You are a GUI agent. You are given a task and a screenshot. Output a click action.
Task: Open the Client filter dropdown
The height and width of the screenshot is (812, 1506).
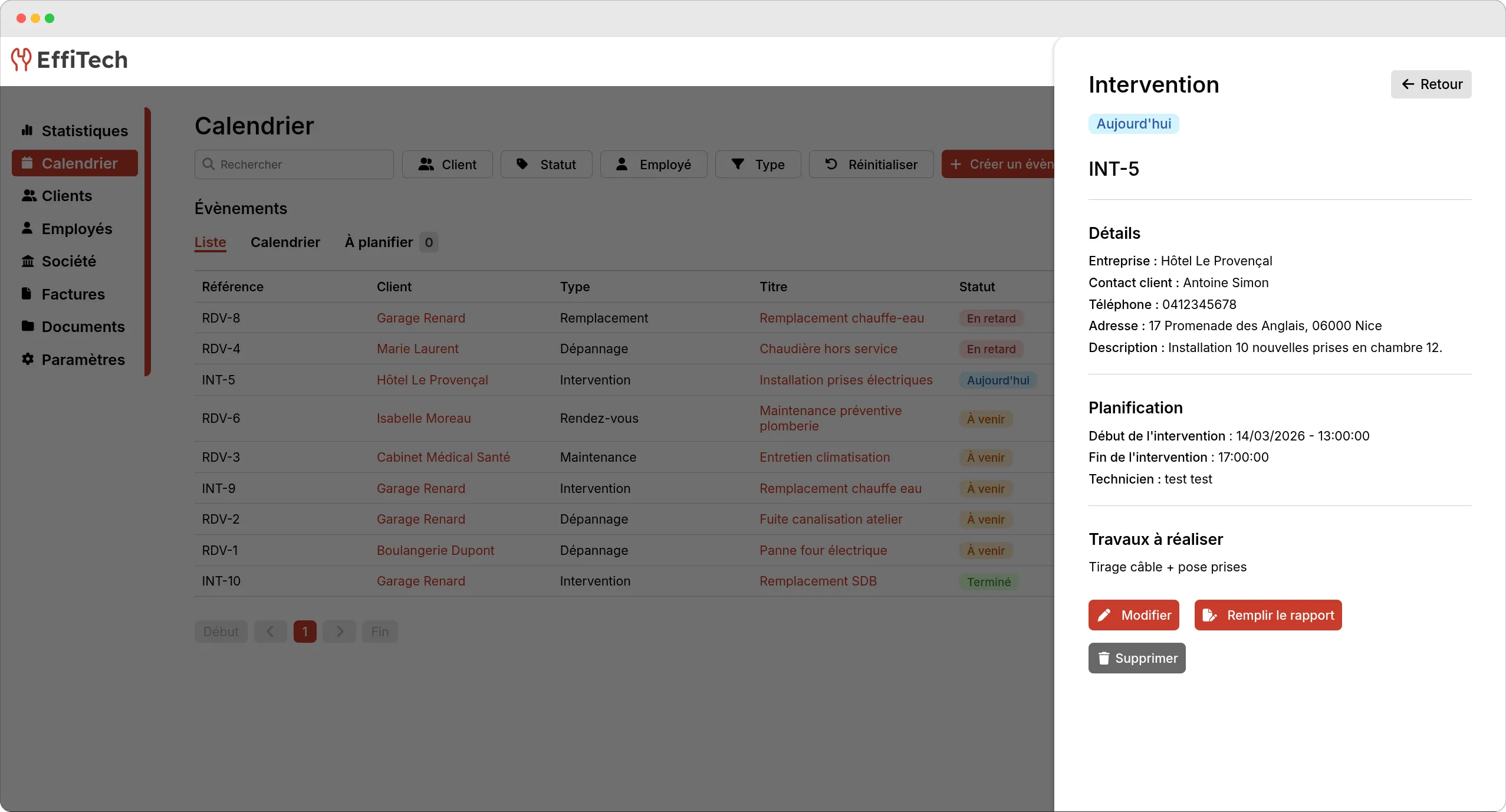[446, 164]
